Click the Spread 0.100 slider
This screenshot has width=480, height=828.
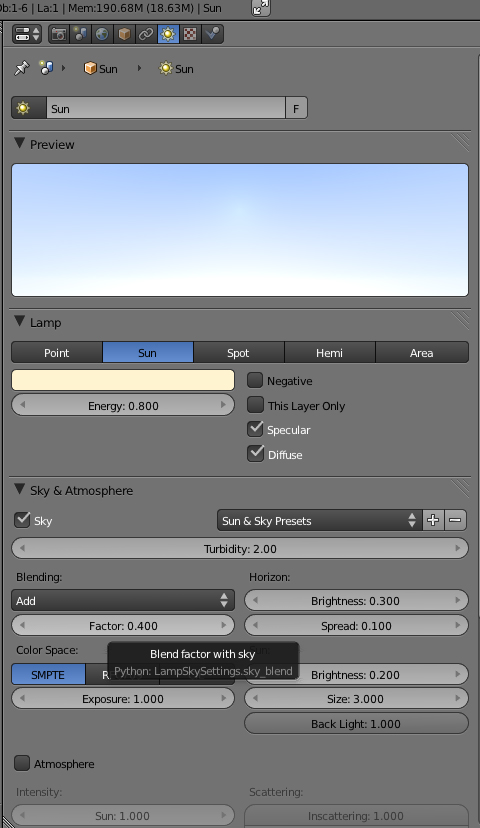[356, 626]
